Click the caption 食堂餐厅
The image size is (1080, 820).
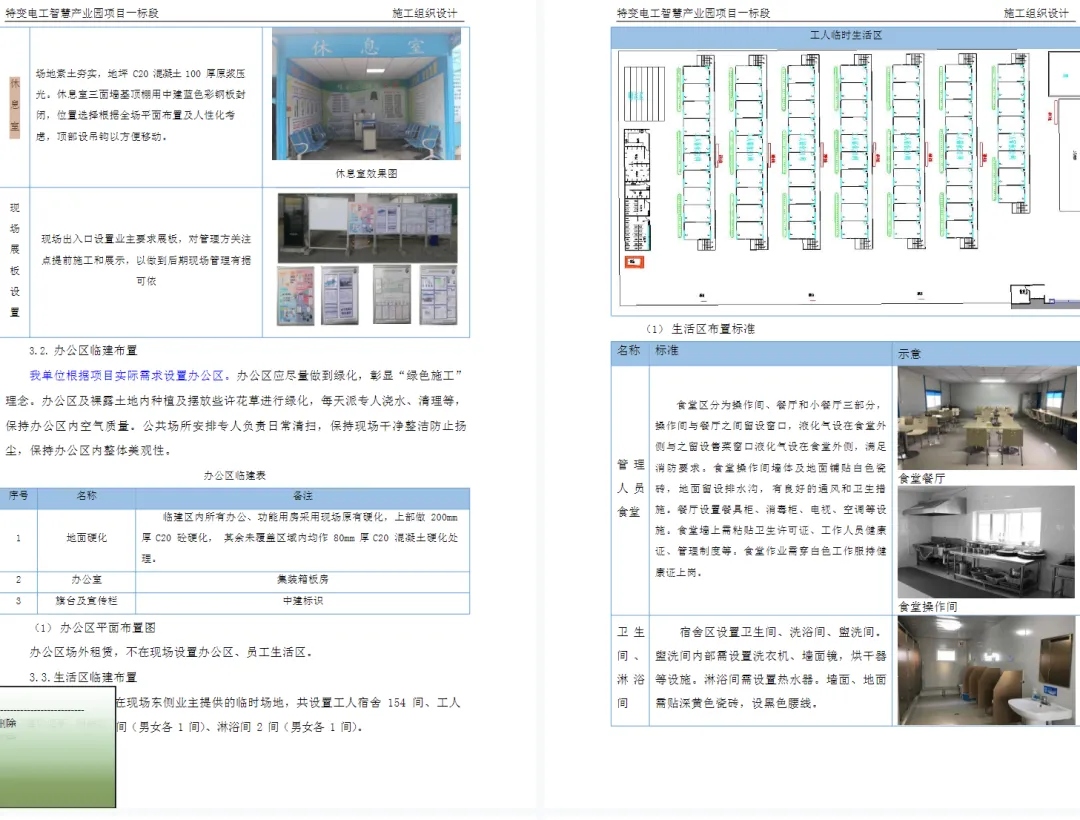922,479
